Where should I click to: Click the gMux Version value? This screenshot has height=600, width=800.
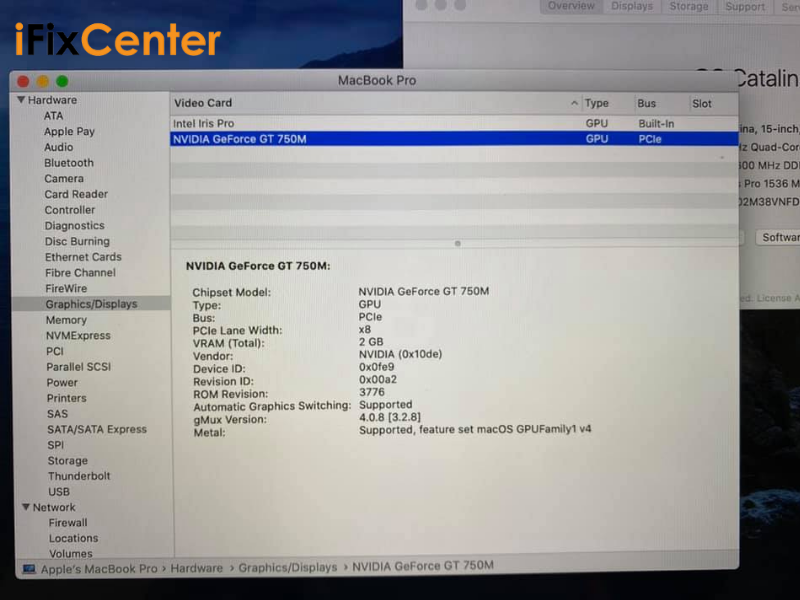point(390,417)
